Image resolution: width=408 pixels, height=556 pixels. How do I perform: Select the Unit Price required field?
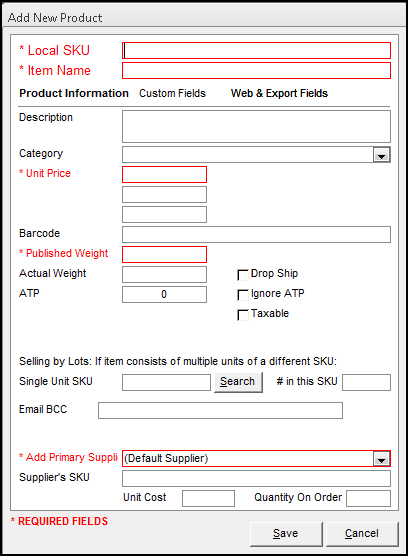(164, 174)
